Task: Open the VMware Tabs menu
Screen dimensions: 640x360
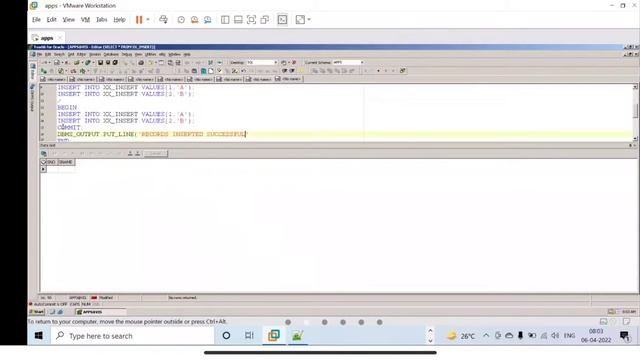Action: point(102,20)
